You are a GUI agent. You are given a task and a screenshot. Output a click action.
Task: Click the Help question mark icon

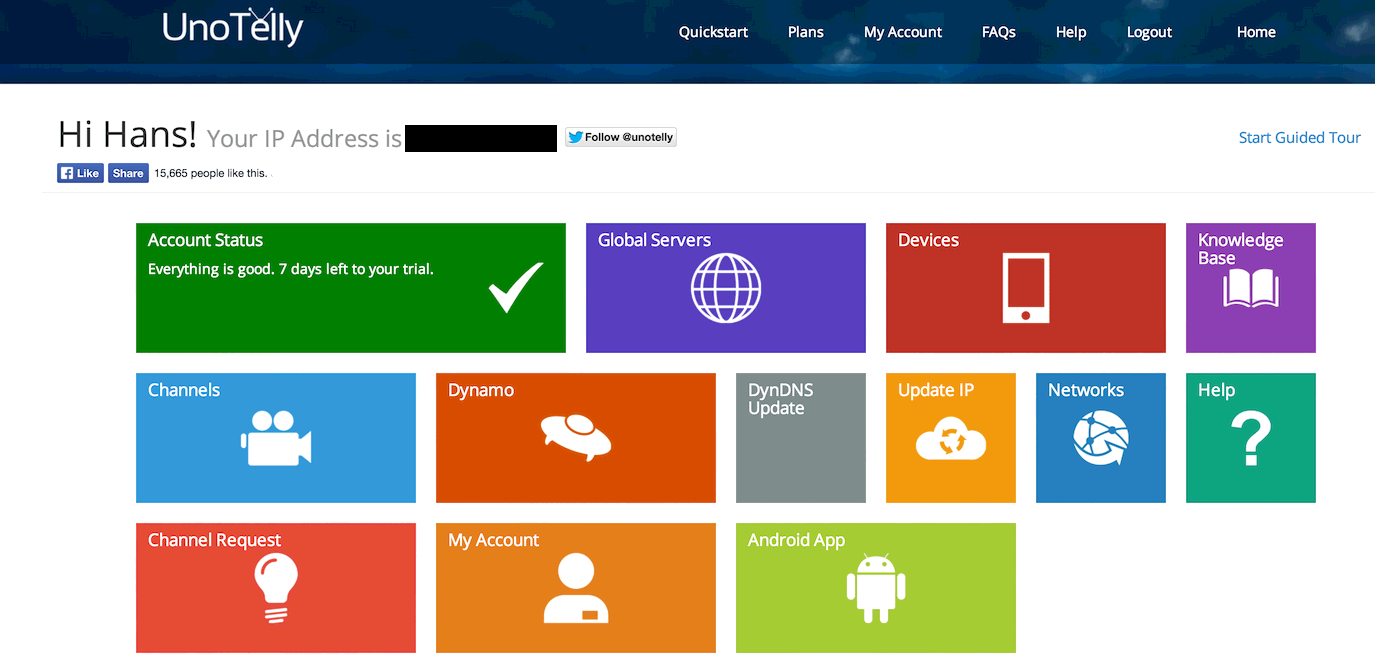(1251, 438)
